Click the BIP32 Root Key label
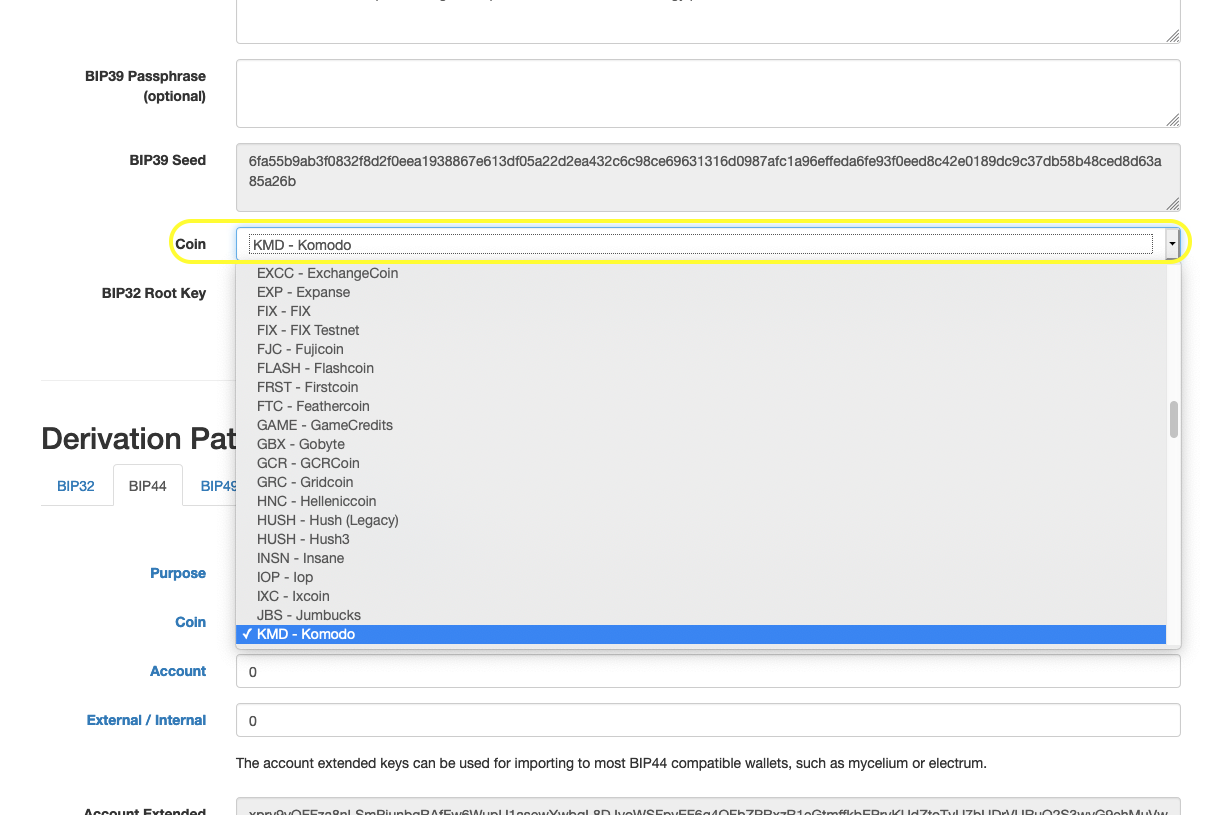Screen dimensions: 1231x815 pos(154,293)
